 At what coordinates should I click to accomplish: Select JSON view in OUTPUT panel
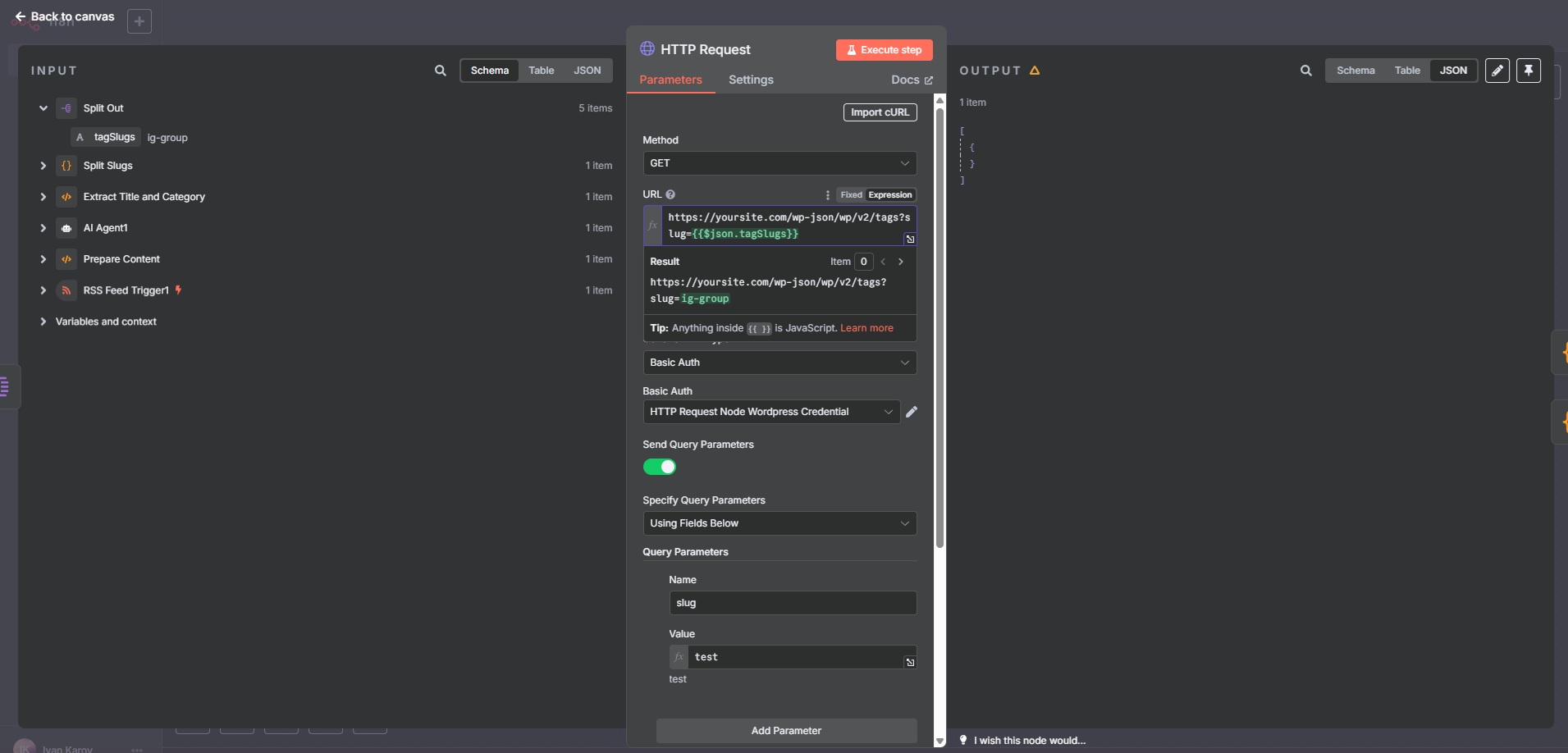(x=1453, y=71)
